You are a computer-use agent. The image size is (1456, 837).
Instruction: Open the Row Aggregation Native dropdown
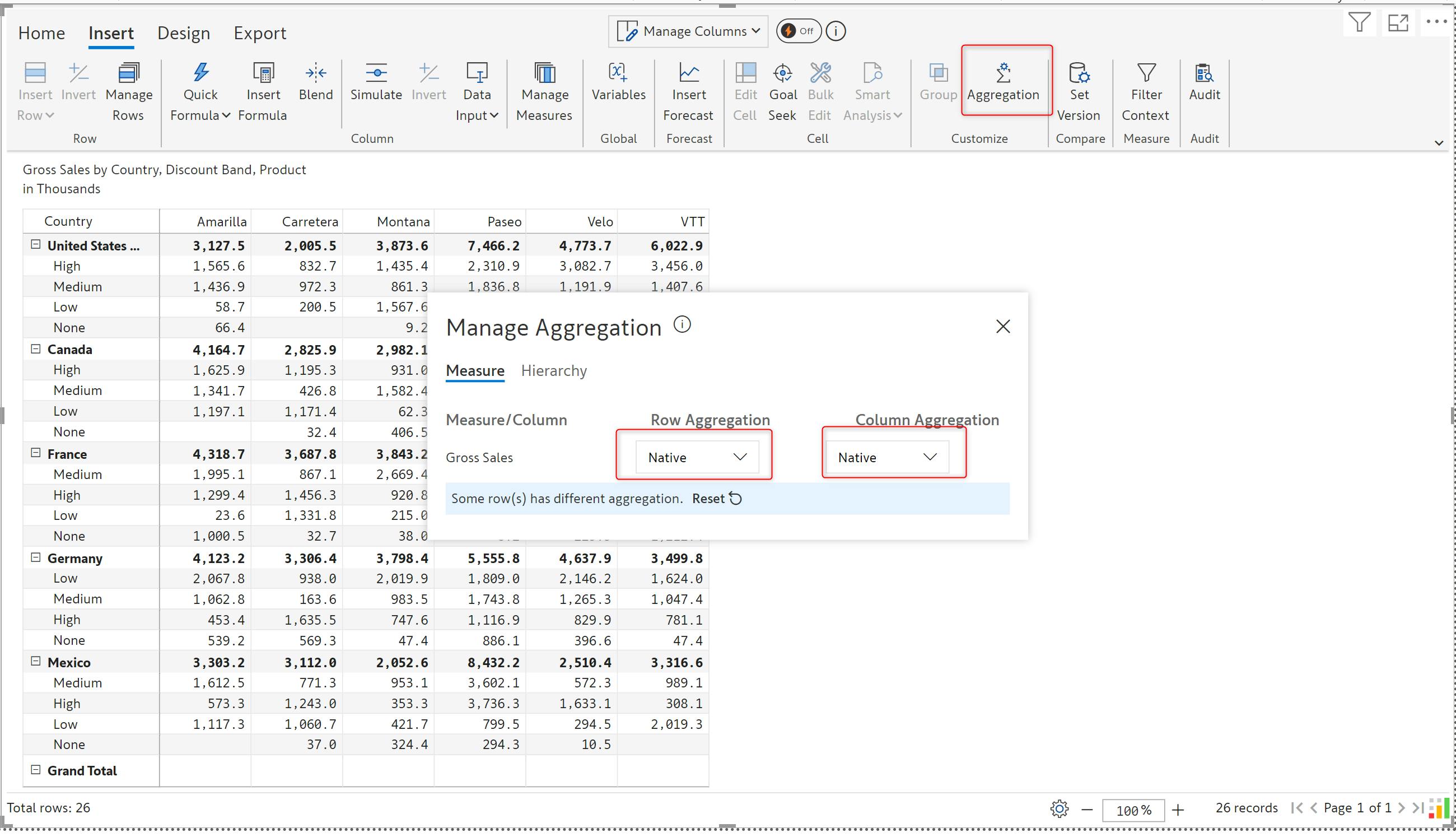tap(697, 457)
